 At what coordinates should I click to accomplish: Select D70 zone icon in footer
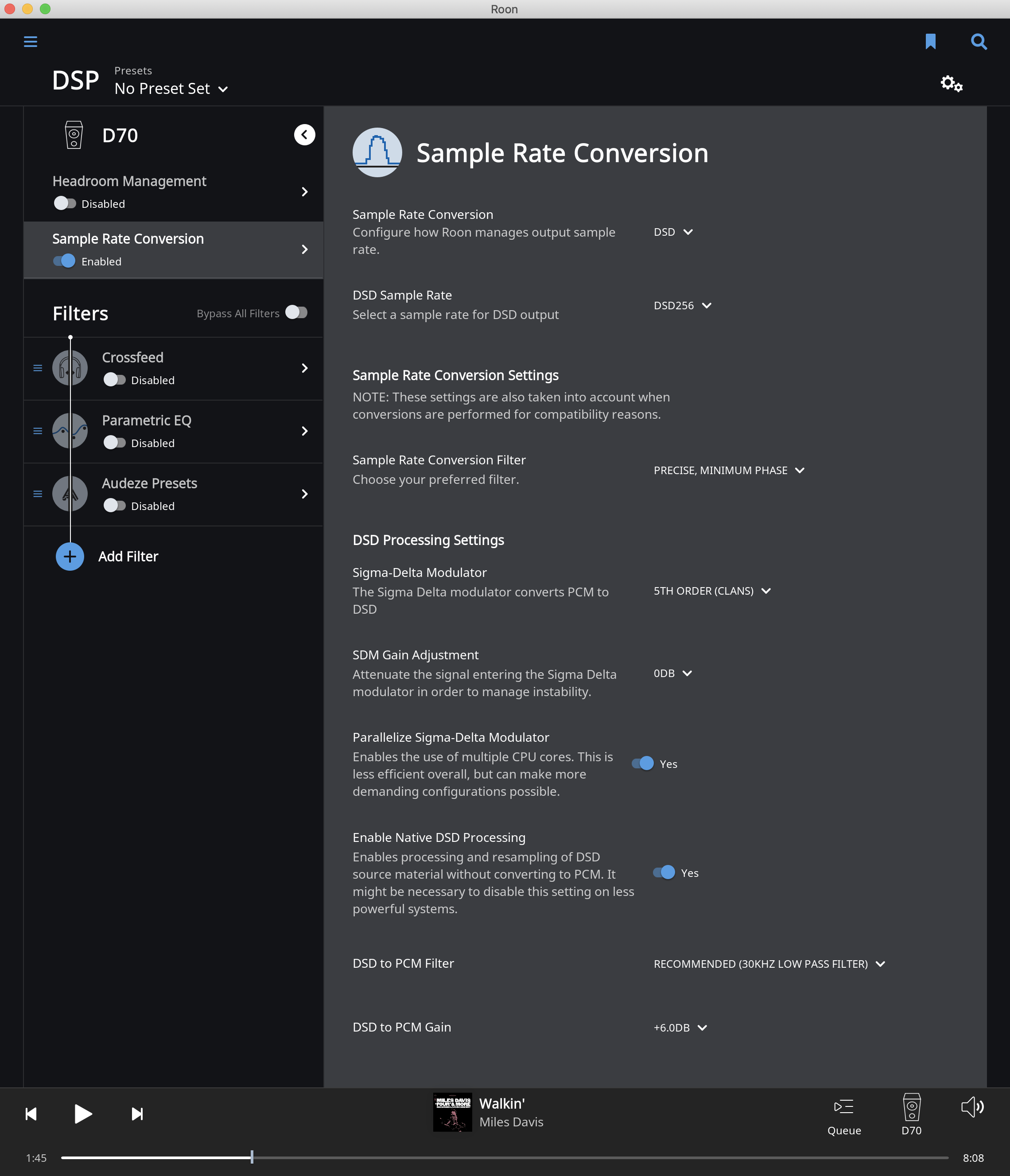pos(911,1115)
